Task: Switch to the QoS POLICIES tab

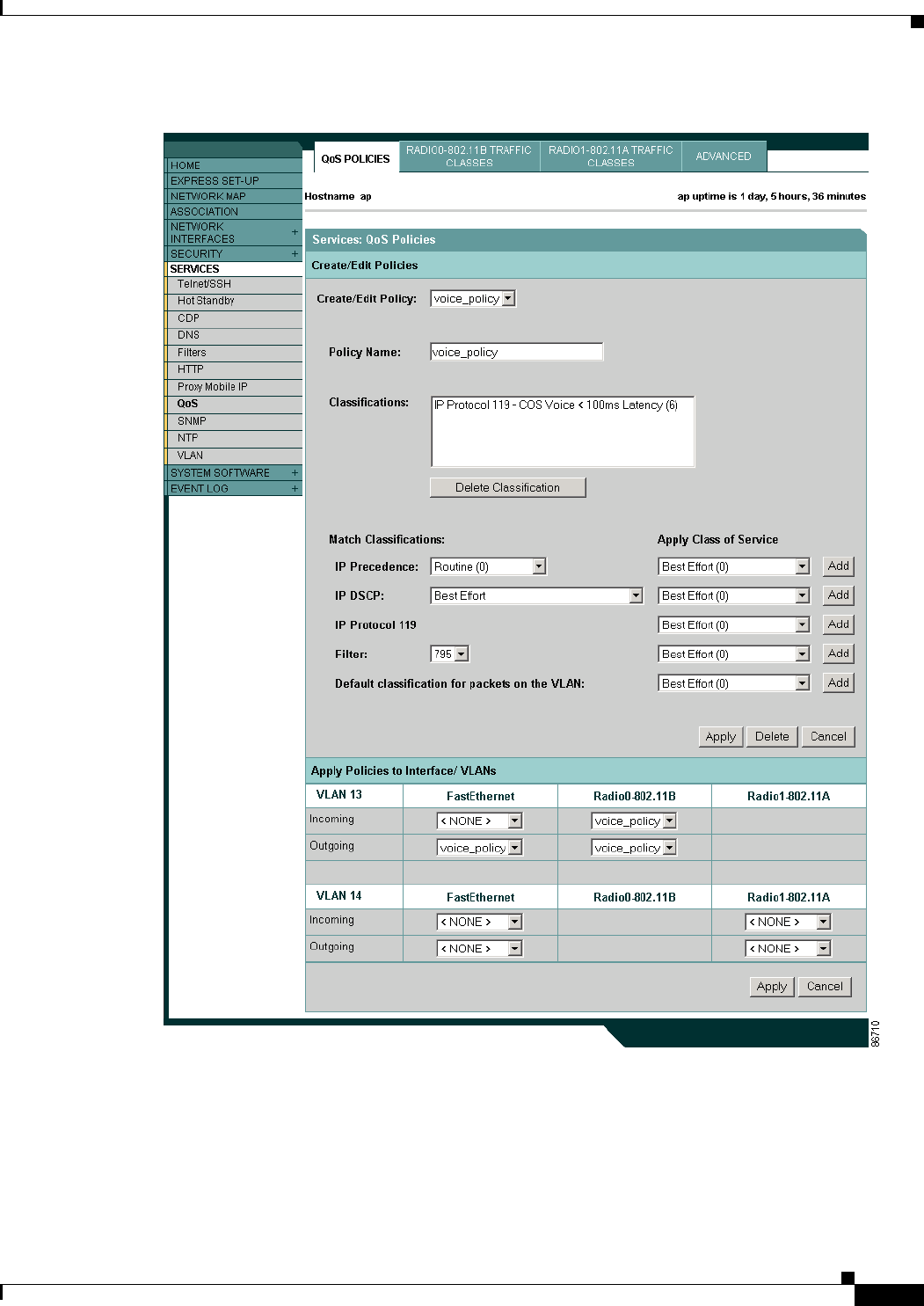Action: [x=355, y=158]
